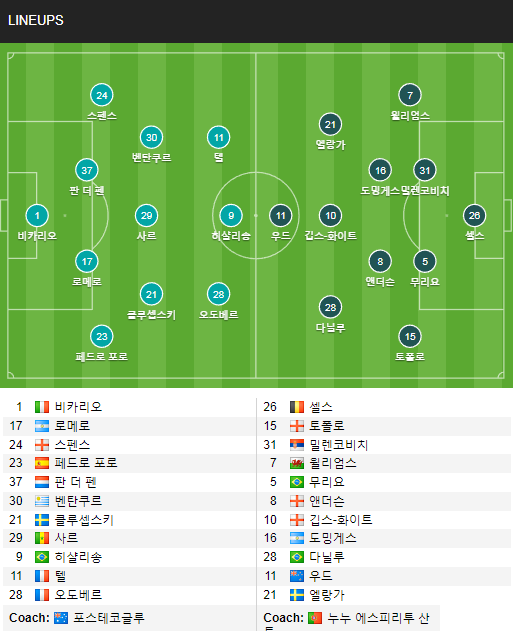Viewport: 513px width, 631px height.
Task: Select 토폴로 number 15 marker on pitch
Action: 410,336
